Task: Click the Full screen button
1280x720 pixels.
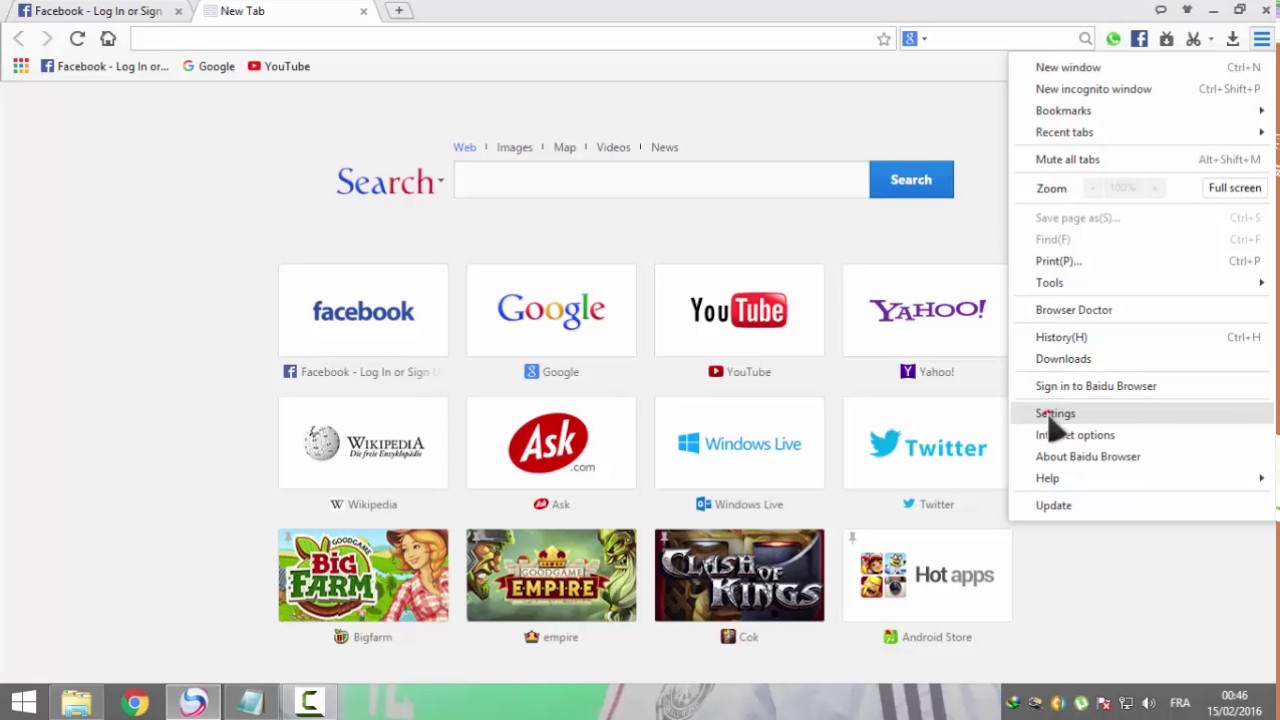Action: point(1235,188)
